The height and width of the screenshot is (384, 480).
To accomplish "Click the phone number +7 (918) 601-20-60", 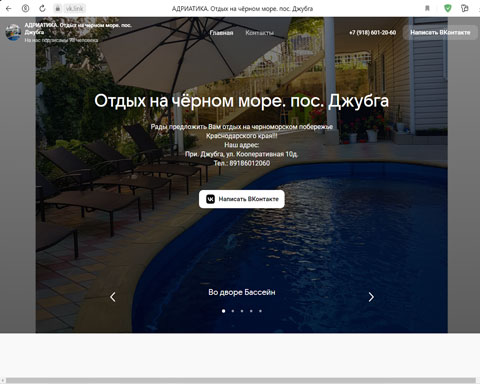I will tap(372, 33).
